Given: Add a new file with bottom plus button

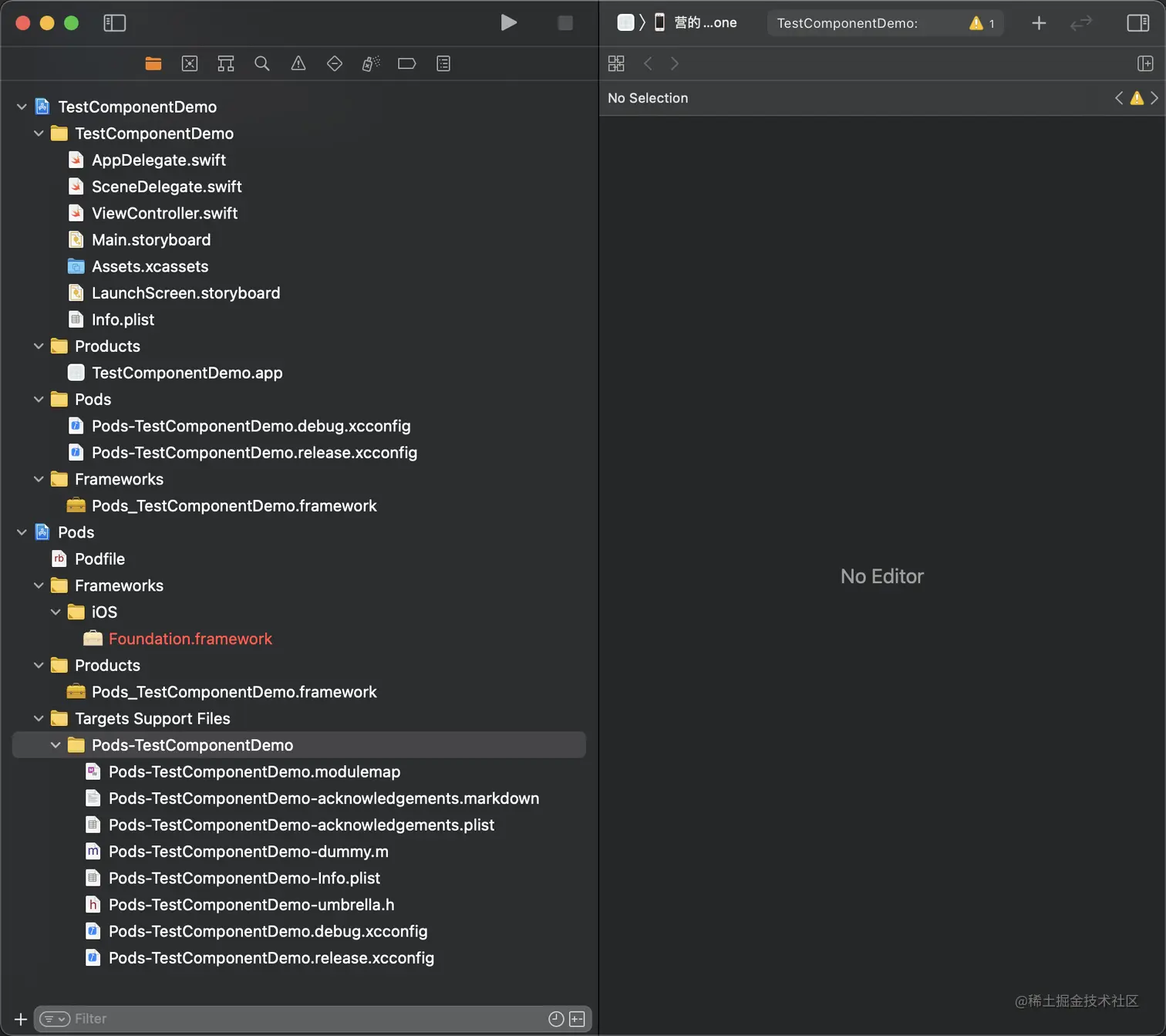Looking at the screenshot, I should coord(21,1019).
